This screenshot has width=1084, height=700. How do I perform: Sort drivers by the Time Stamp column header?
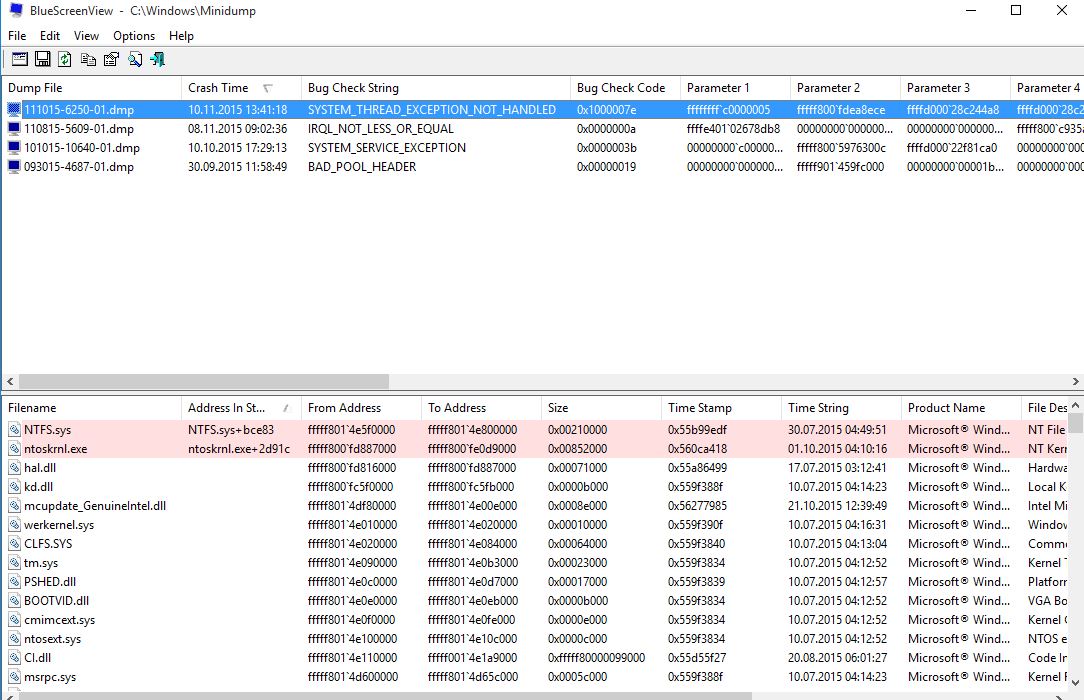(x=721, y=408)
